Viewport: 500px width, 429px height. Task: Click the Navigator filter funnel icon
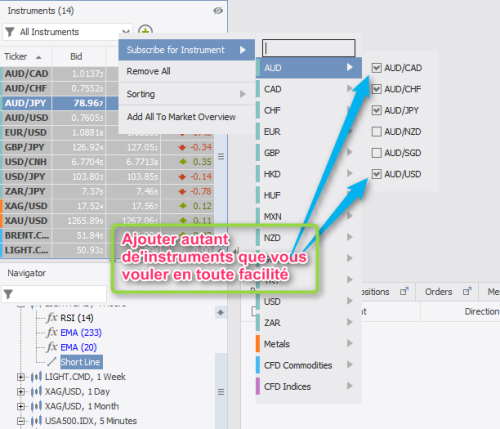[8, 294]
